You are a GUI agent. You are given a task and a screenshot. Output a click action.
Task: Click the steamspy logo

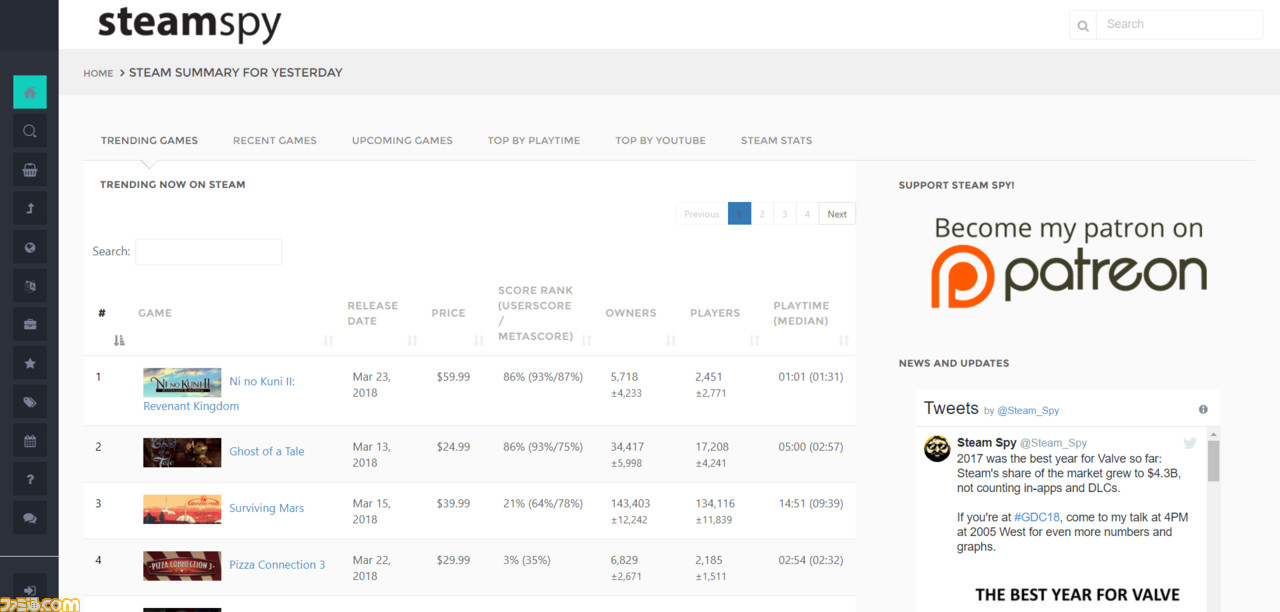189,23
